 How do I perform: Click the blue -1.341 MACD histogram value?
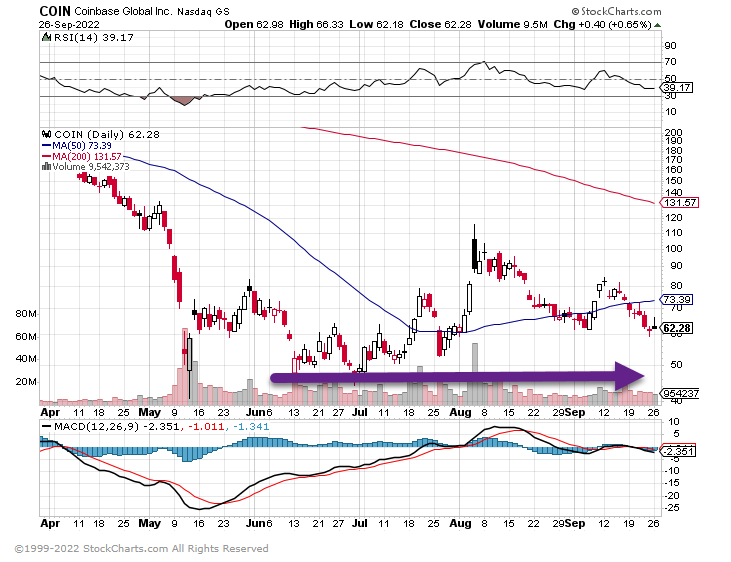click(250, 426)
